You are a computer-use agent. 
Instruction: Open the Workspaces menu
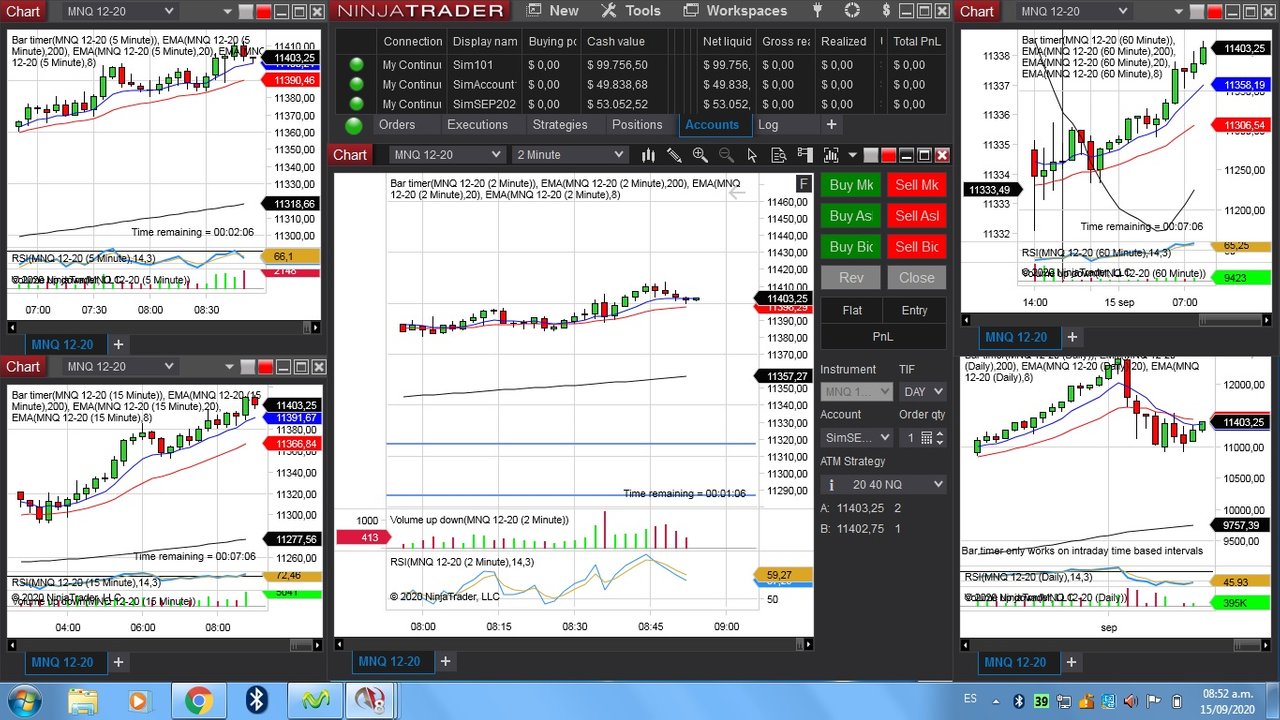click(737, 10)
